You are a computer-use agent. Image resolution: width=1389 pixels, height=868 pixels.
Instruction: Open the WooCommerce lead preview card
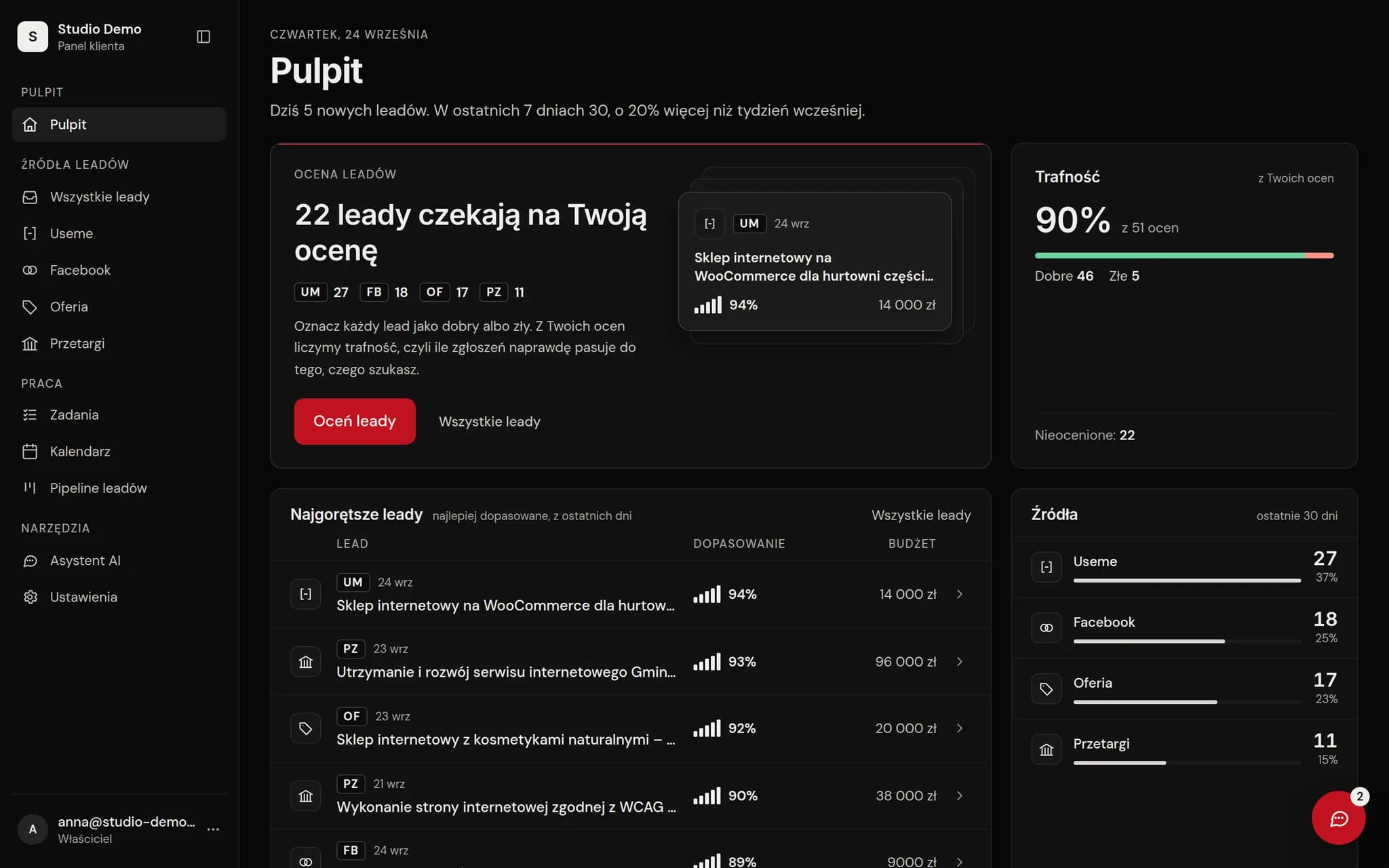(x=815, y=261)
